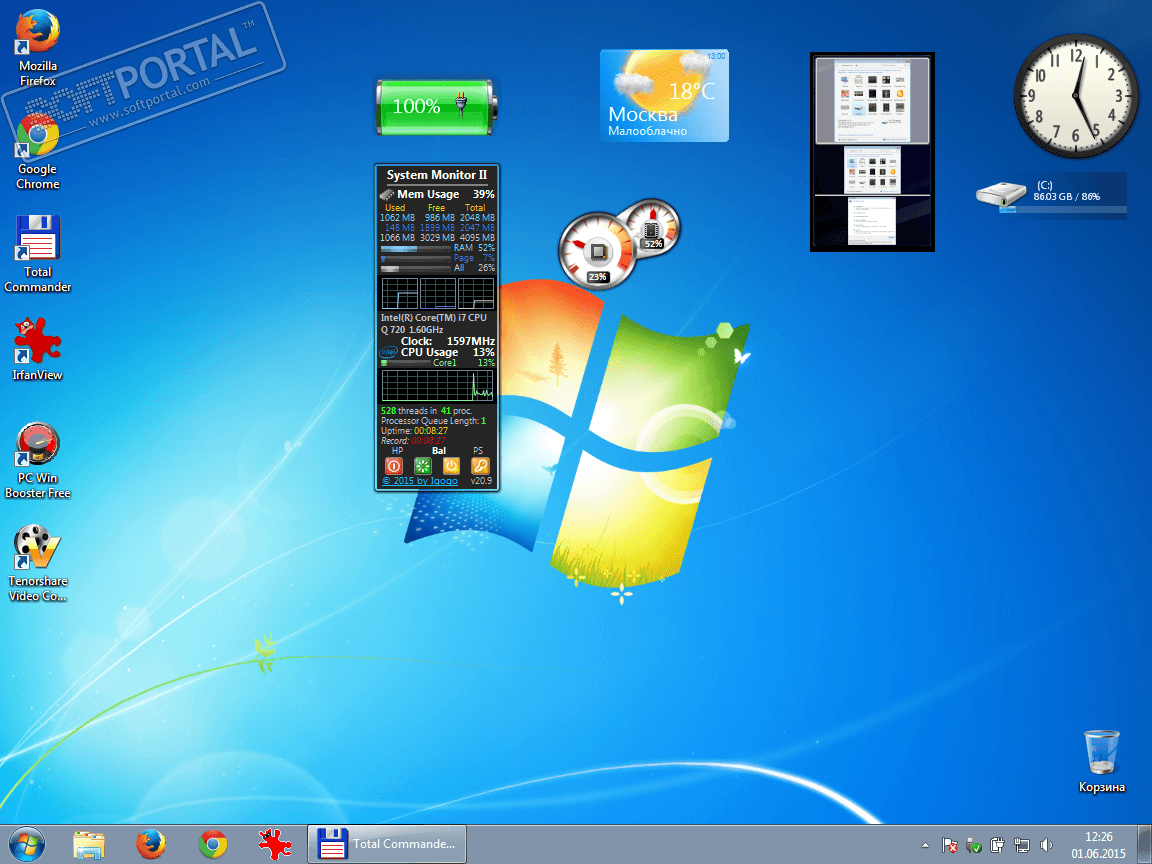Switch to the Total Commander taskbar button
Image resolution: width=1152 pixels, height=864 pixels.
pos(387,844)
